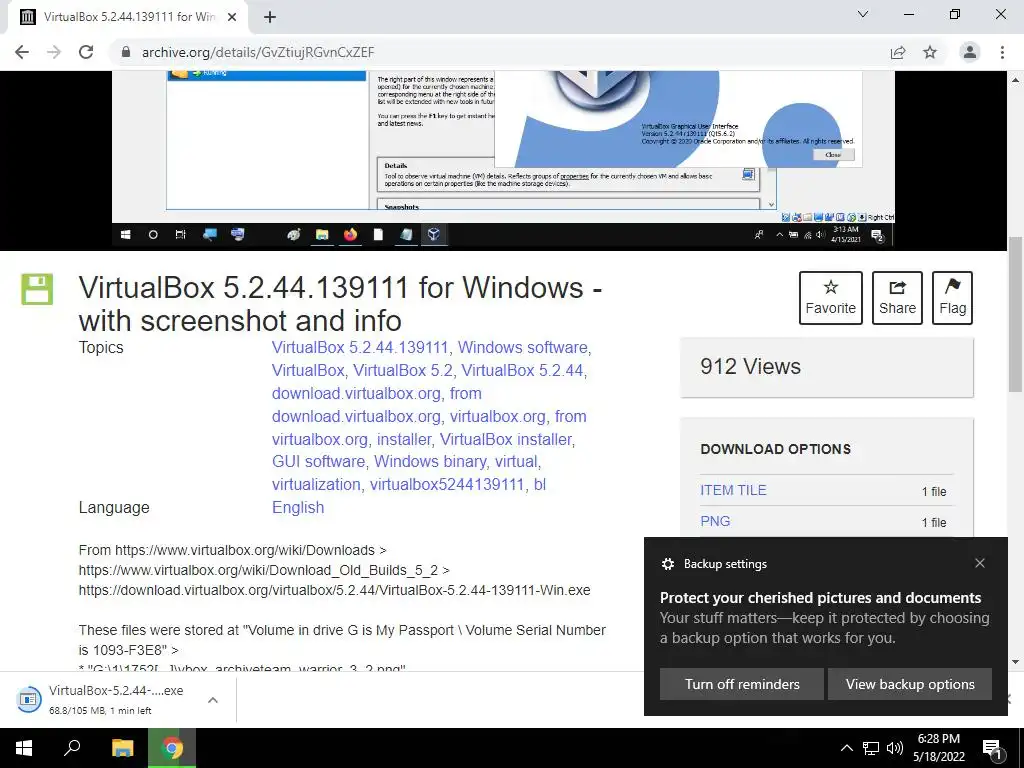The height and width of the screenshot is (768, 1024).
Task: Open Chrome three-dot menu
Action: coord(1002,52)
